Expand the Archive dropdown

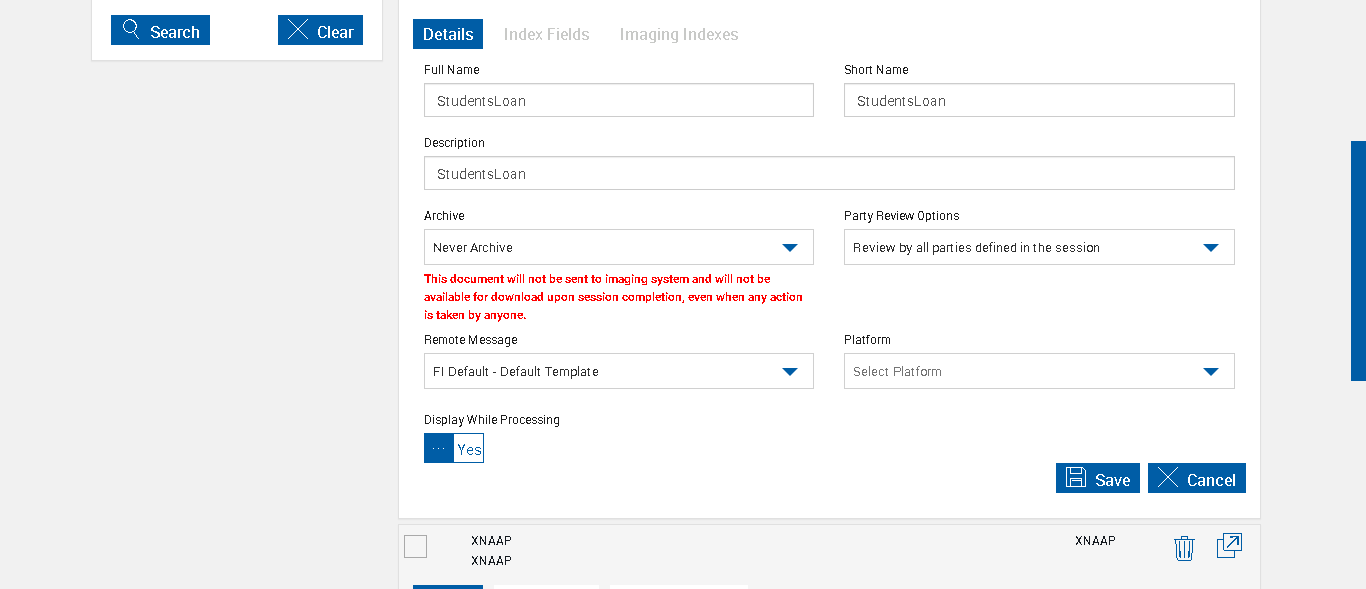[x=789, y=247]
